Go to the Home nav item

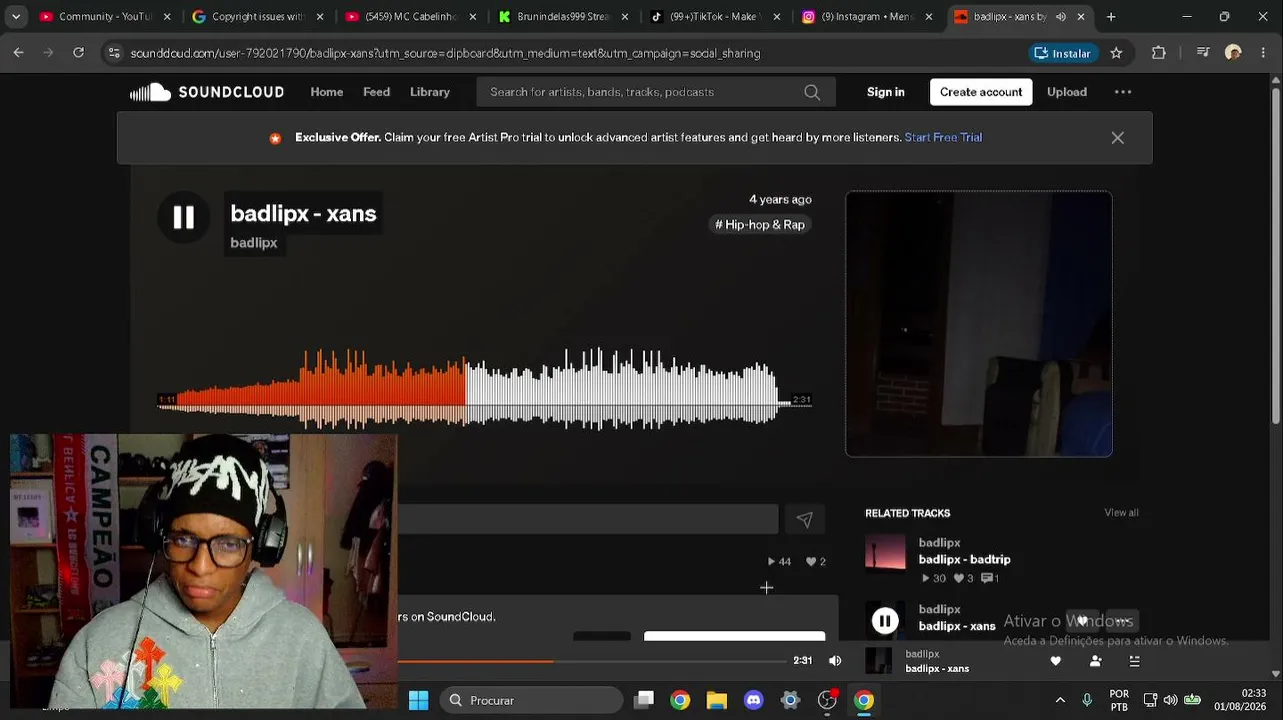[x=327, y=92]
